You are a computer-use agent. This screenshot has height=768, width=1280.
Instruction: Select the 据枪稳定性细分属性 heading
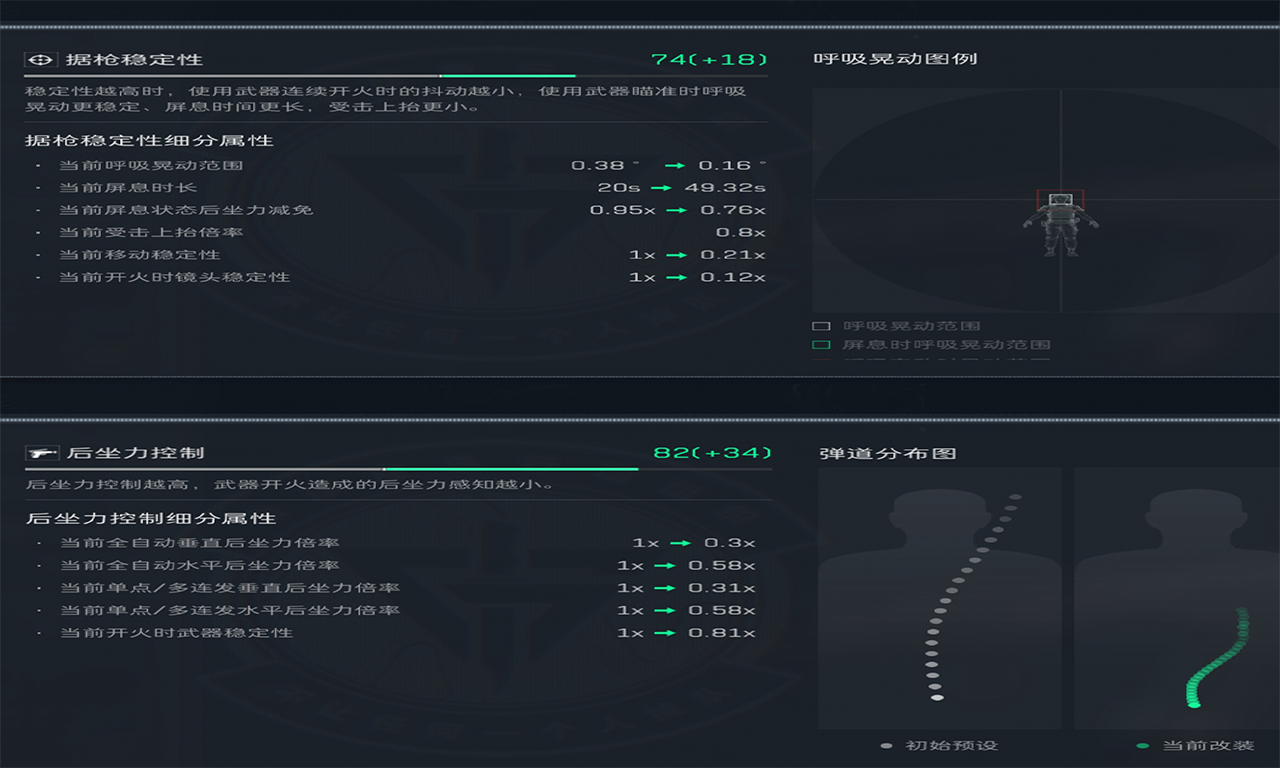[x=149, y=141]
